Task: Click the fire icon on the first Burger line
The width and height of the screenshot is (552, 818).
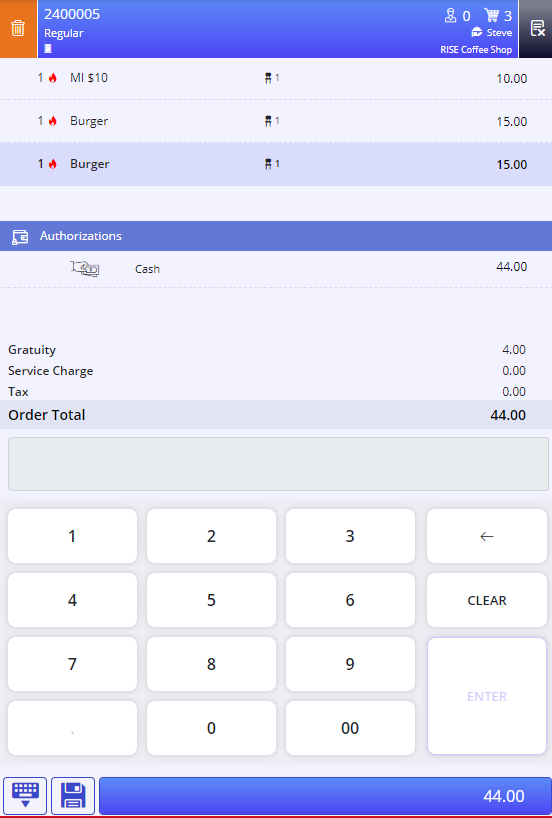Action: [52, 121]
